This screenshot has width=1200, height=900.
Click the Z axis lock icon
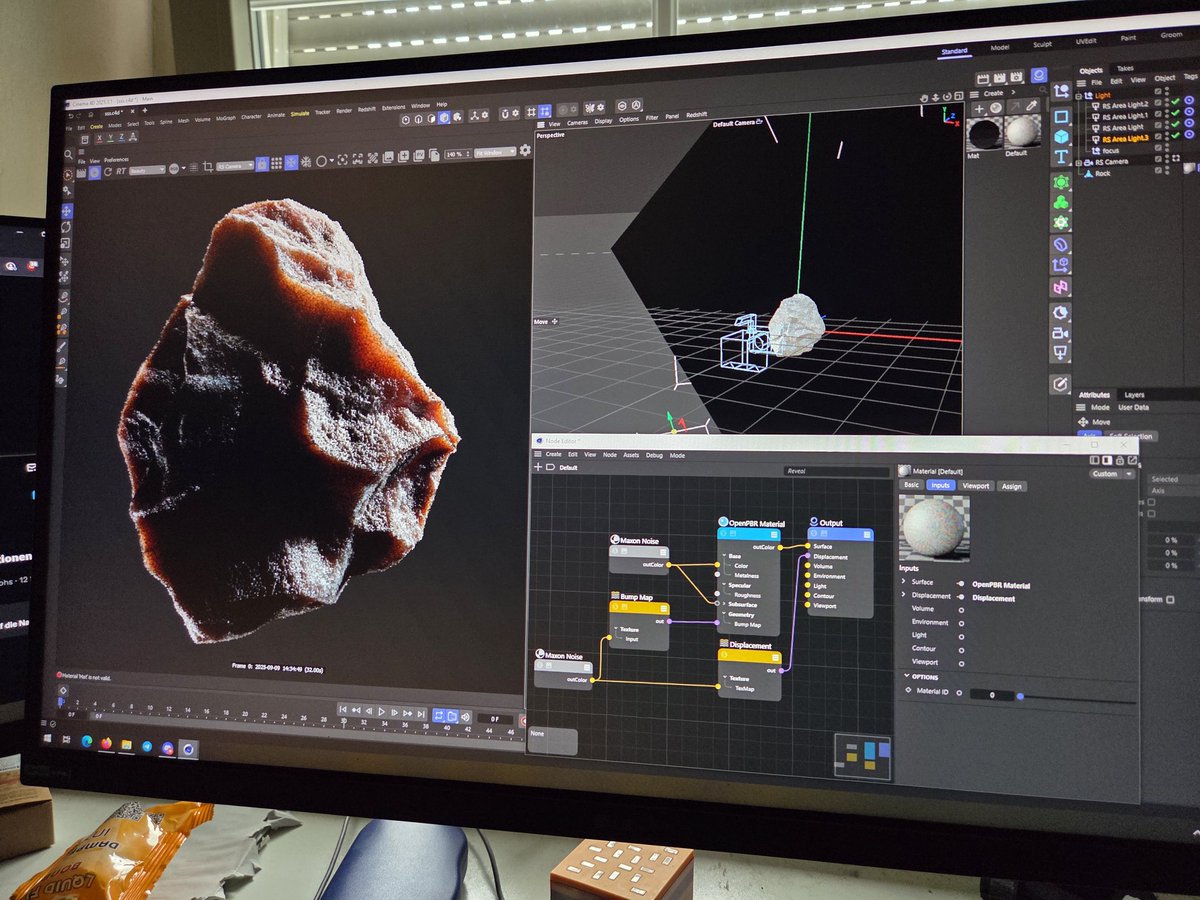pos(121,137)
